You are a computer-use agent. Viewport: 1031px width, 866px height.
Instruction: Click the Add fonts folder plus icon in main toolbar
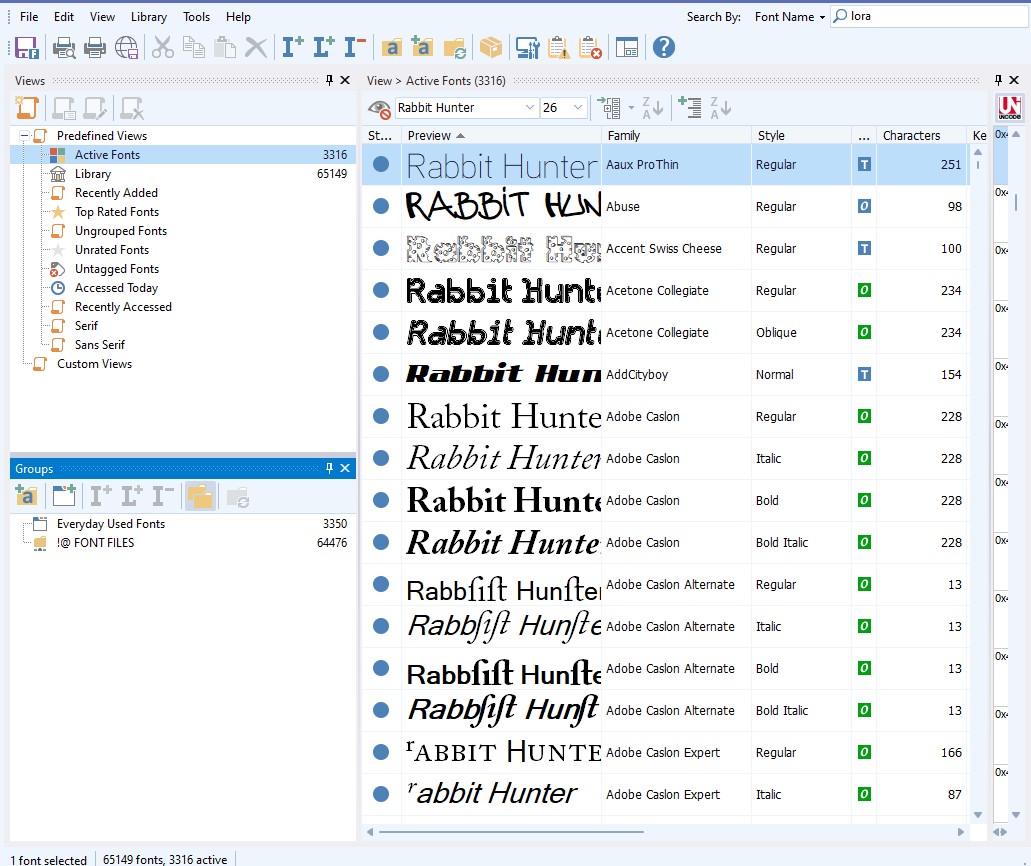click(x=421, y=47)
